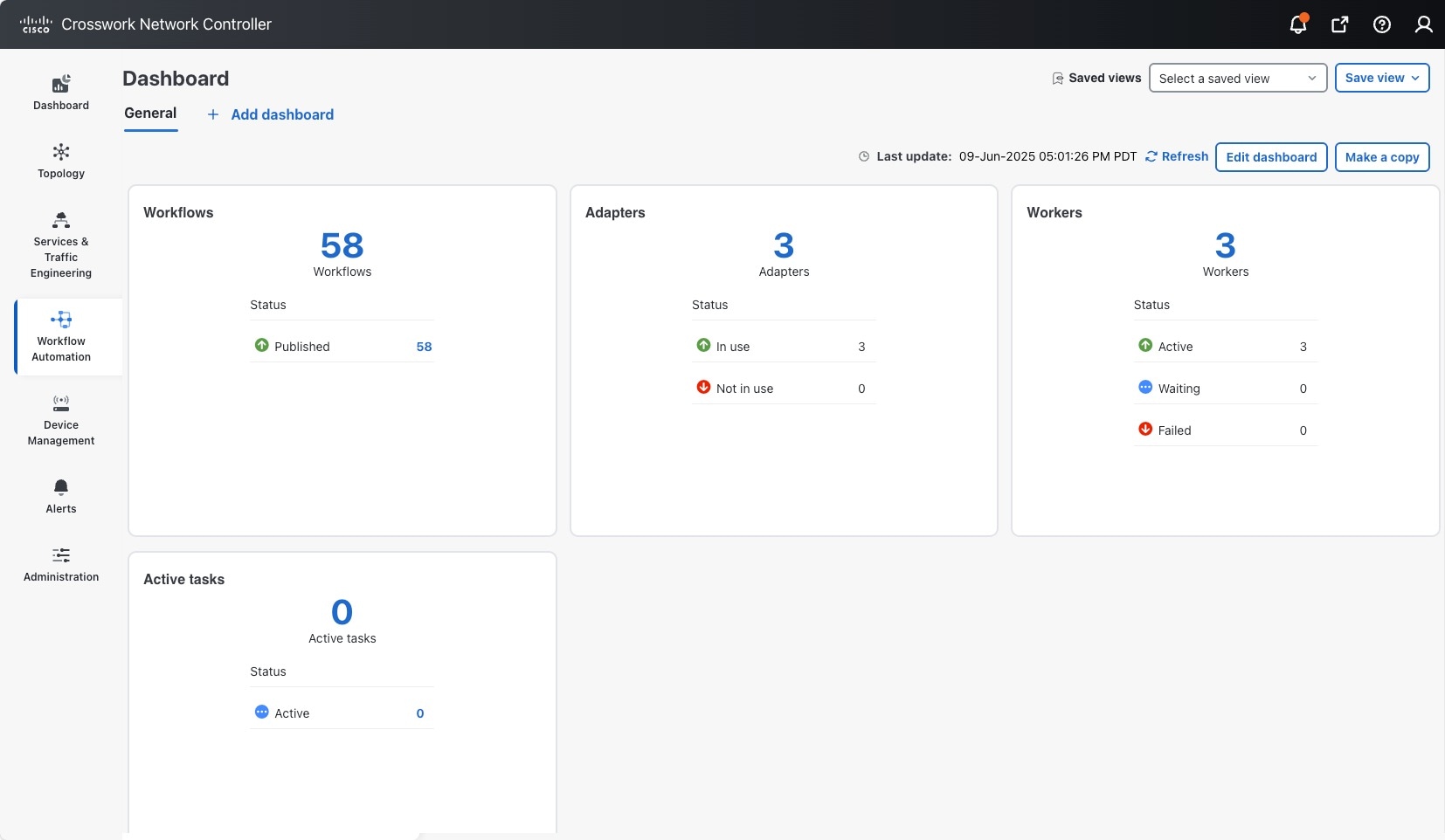This screenshot has width=1445, height=840.
Task: Refresh the dashboard data
Action: click(x=1177, y=156)
